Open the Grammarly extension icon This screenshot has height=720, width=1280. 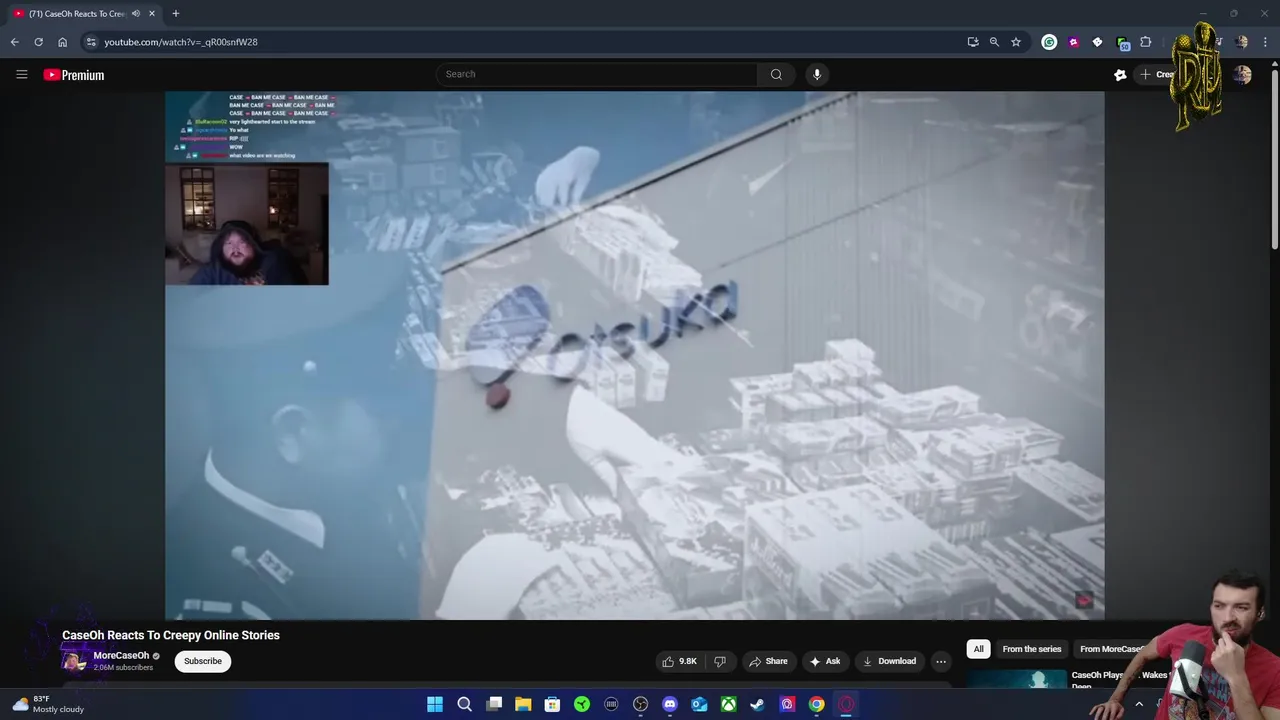[1049, 42]
